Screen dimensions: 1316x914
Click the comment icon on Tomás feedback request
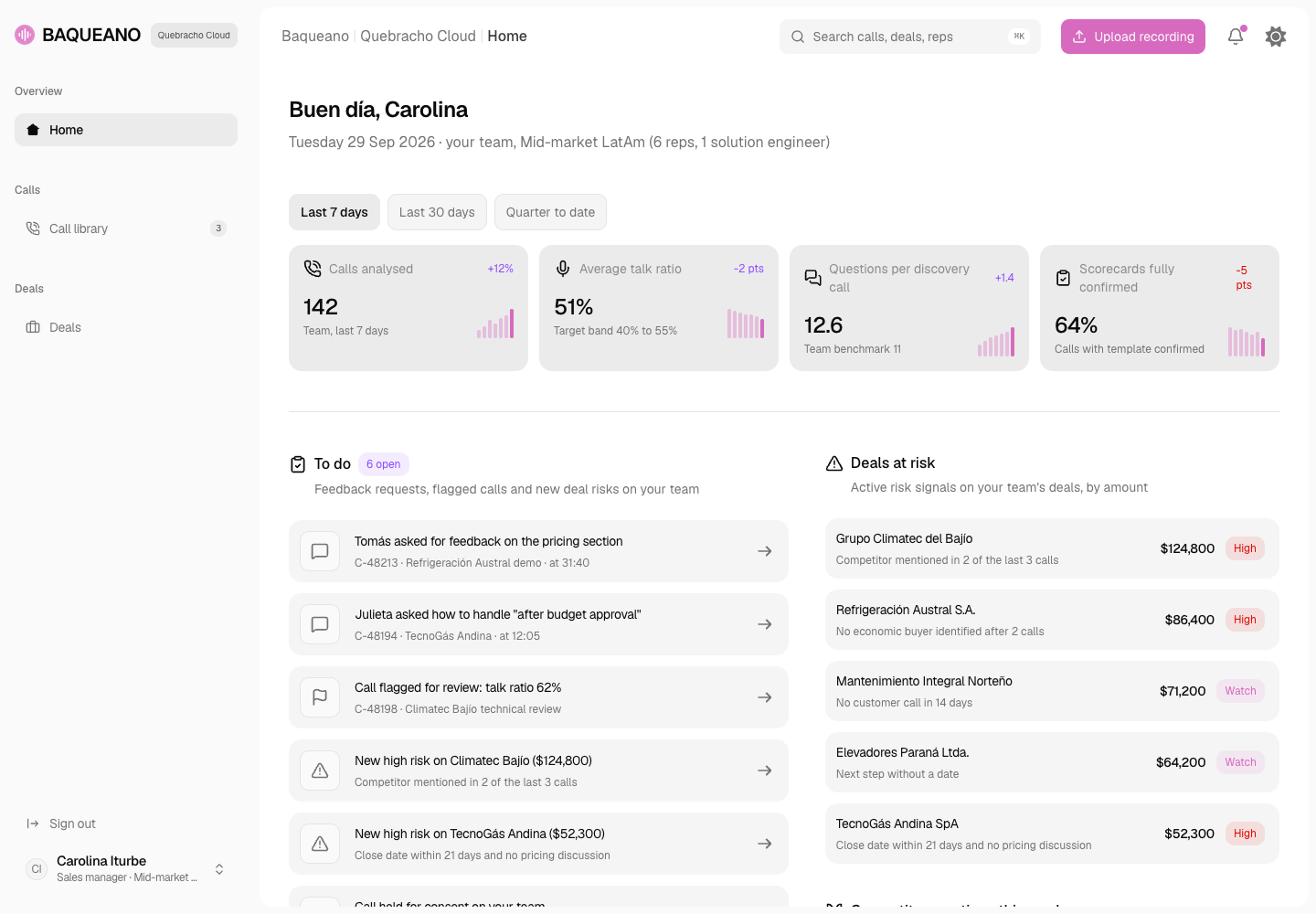click(x=320, y=551)
